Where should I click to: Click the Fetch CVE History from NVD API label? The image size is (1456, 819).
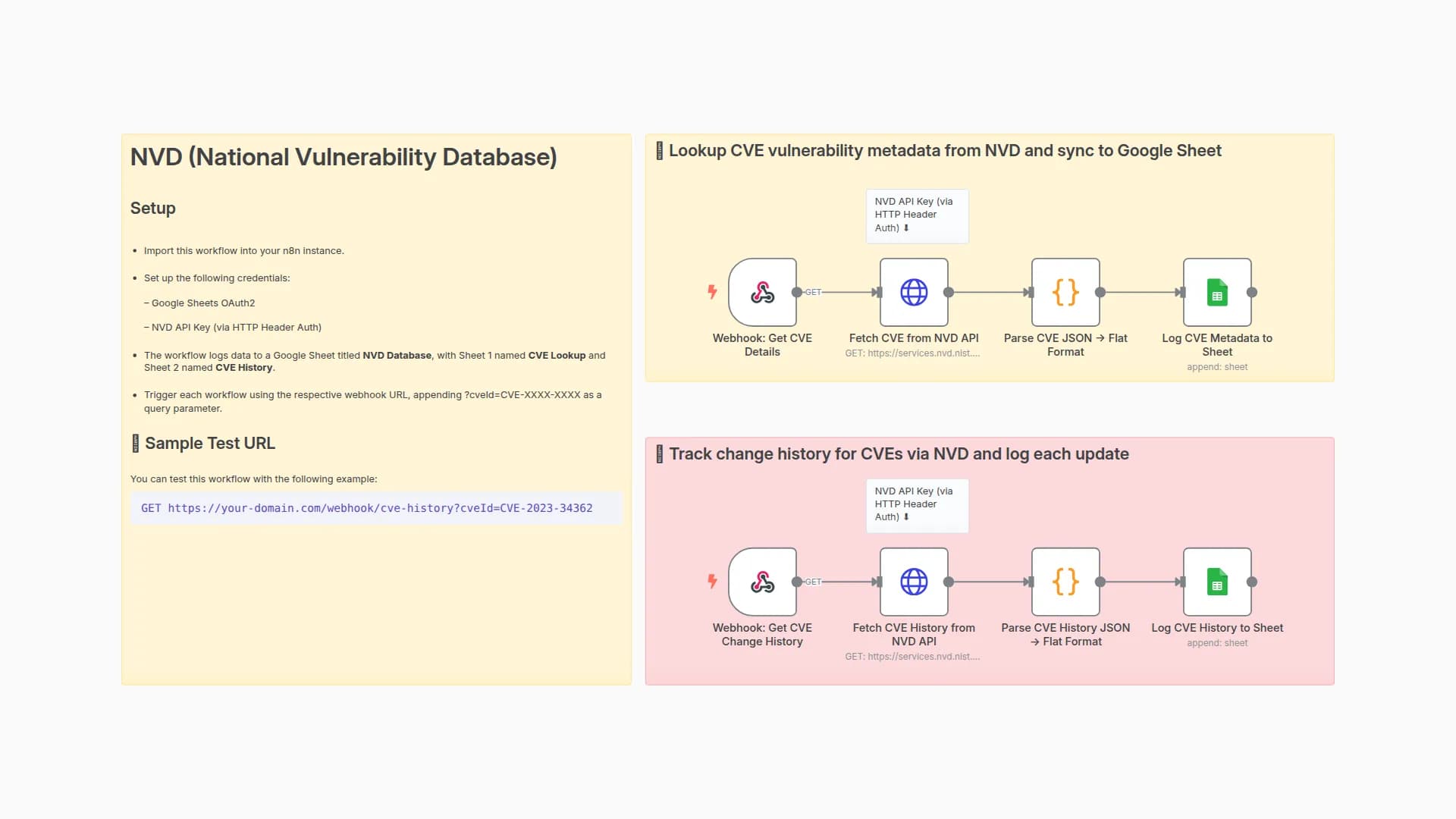914,635
